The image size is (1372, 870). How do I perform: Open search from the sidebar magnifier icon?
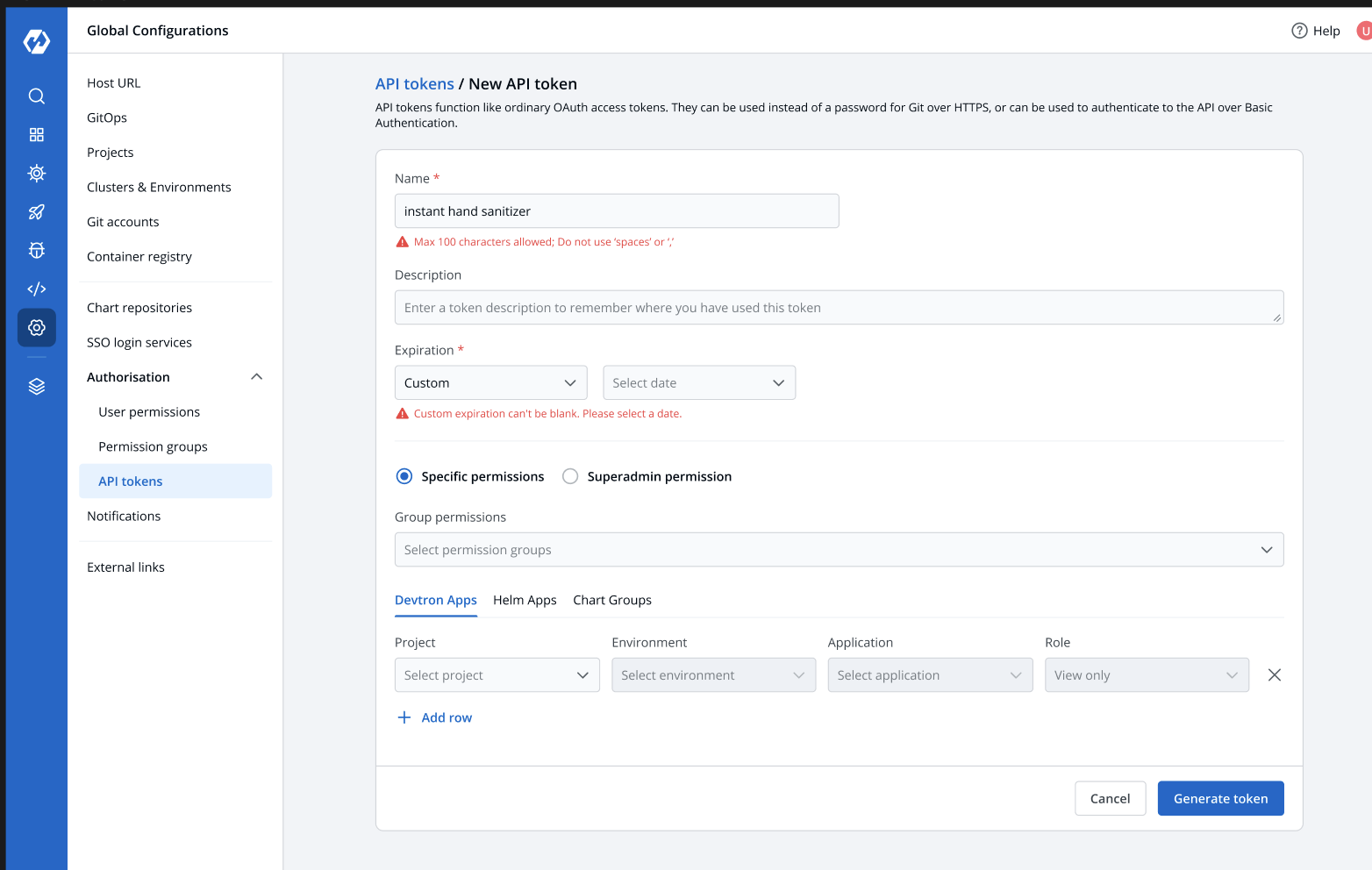[x=37, y=96]
